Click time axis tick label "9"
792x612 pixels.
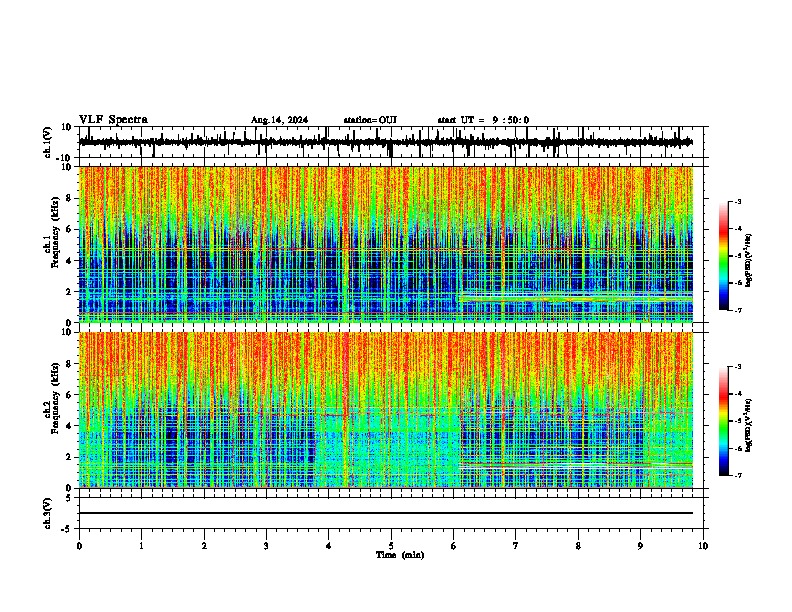point(640,546)
